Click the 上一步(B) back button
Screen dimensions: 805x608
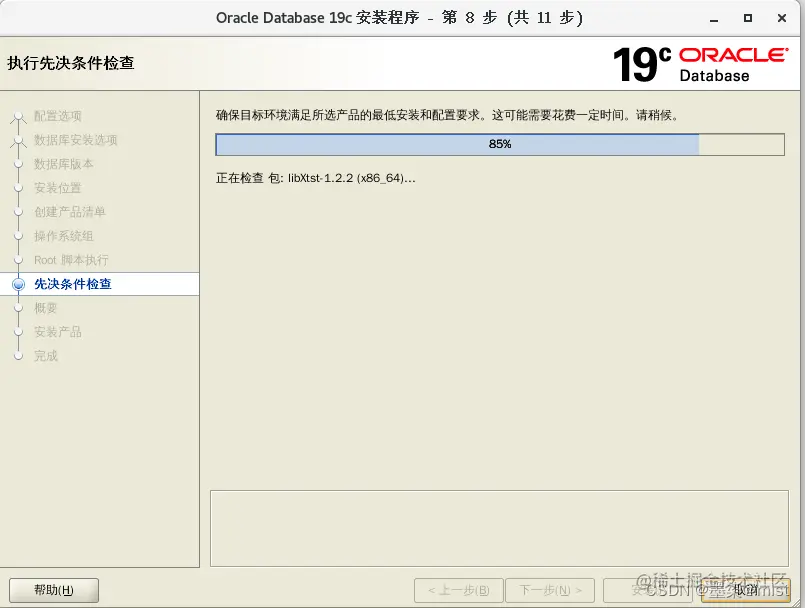(x=458, y=590)
